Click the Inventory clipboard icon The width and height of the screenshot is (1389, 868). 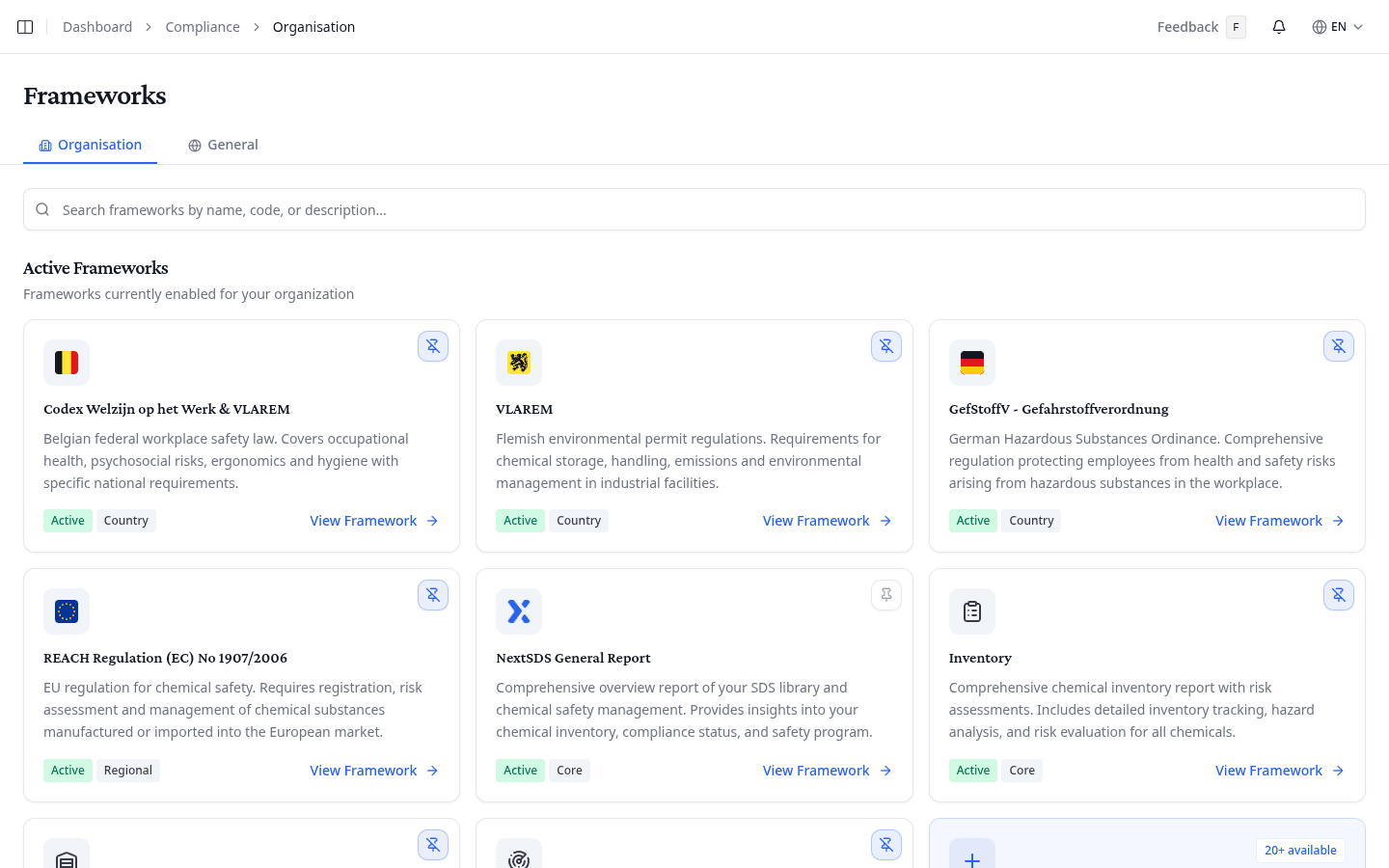tap(972, 611)
